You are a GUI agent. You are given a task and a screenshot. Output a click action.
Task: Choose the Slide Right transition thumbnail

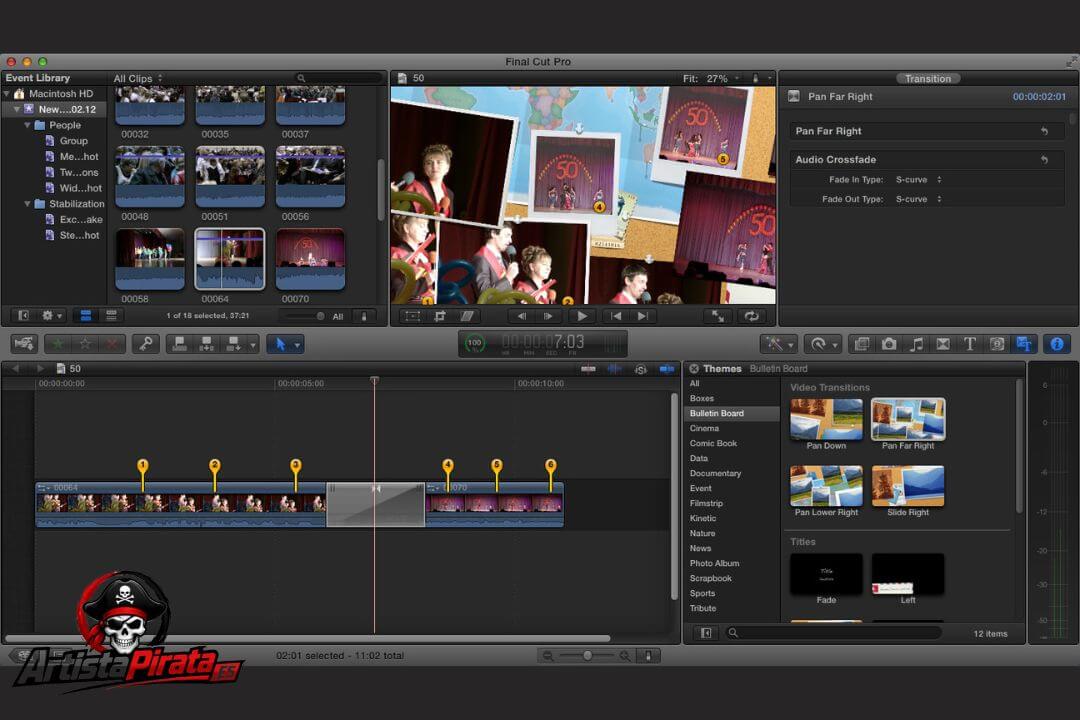tap(908, 486)
